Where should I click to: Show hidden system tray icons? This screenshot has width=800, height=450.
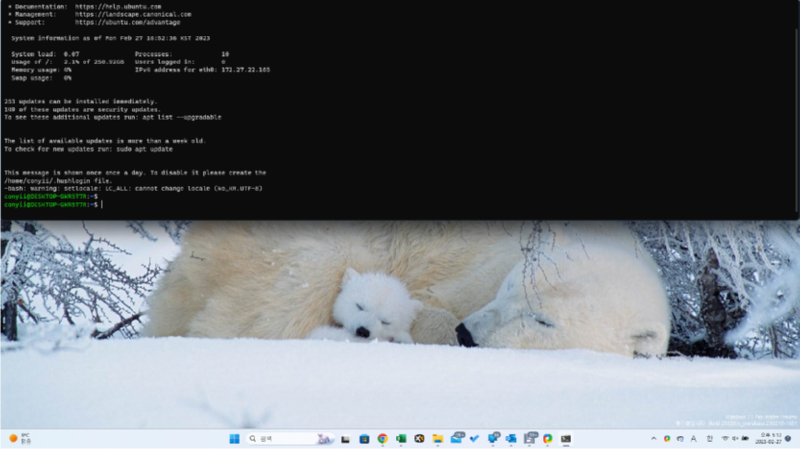pyautogui.click(x=655, y=438)
